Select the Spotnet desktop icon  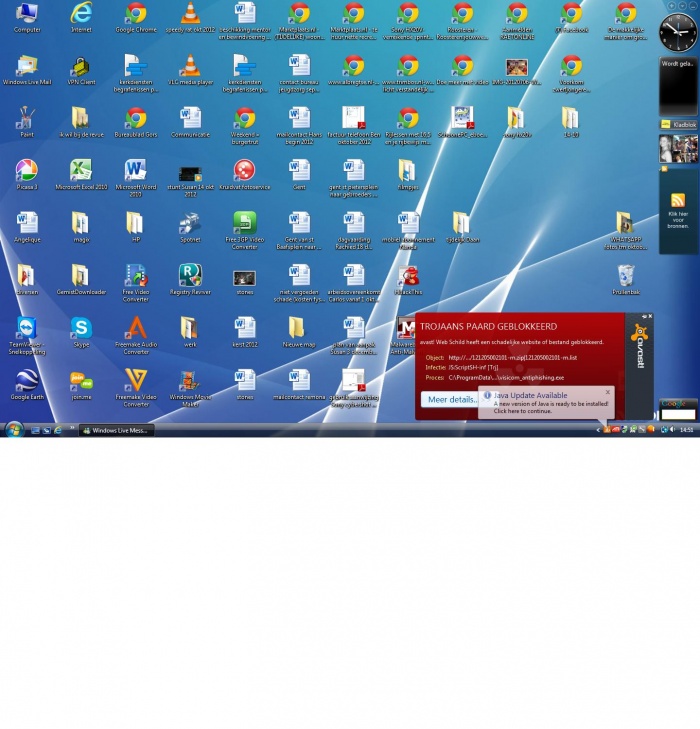(190, 228)
